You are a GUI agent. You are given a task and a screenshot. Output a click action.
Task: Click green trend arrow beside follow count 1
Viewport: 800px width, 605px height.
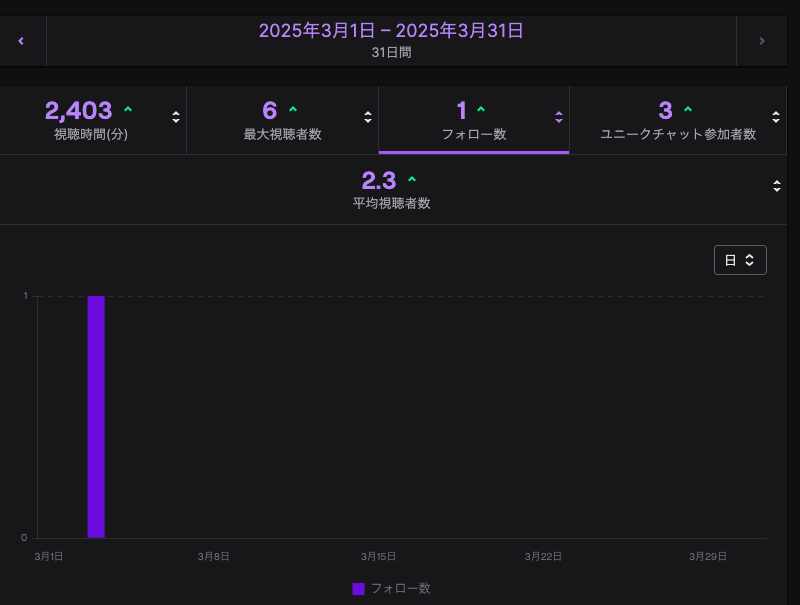click(481, 110)
